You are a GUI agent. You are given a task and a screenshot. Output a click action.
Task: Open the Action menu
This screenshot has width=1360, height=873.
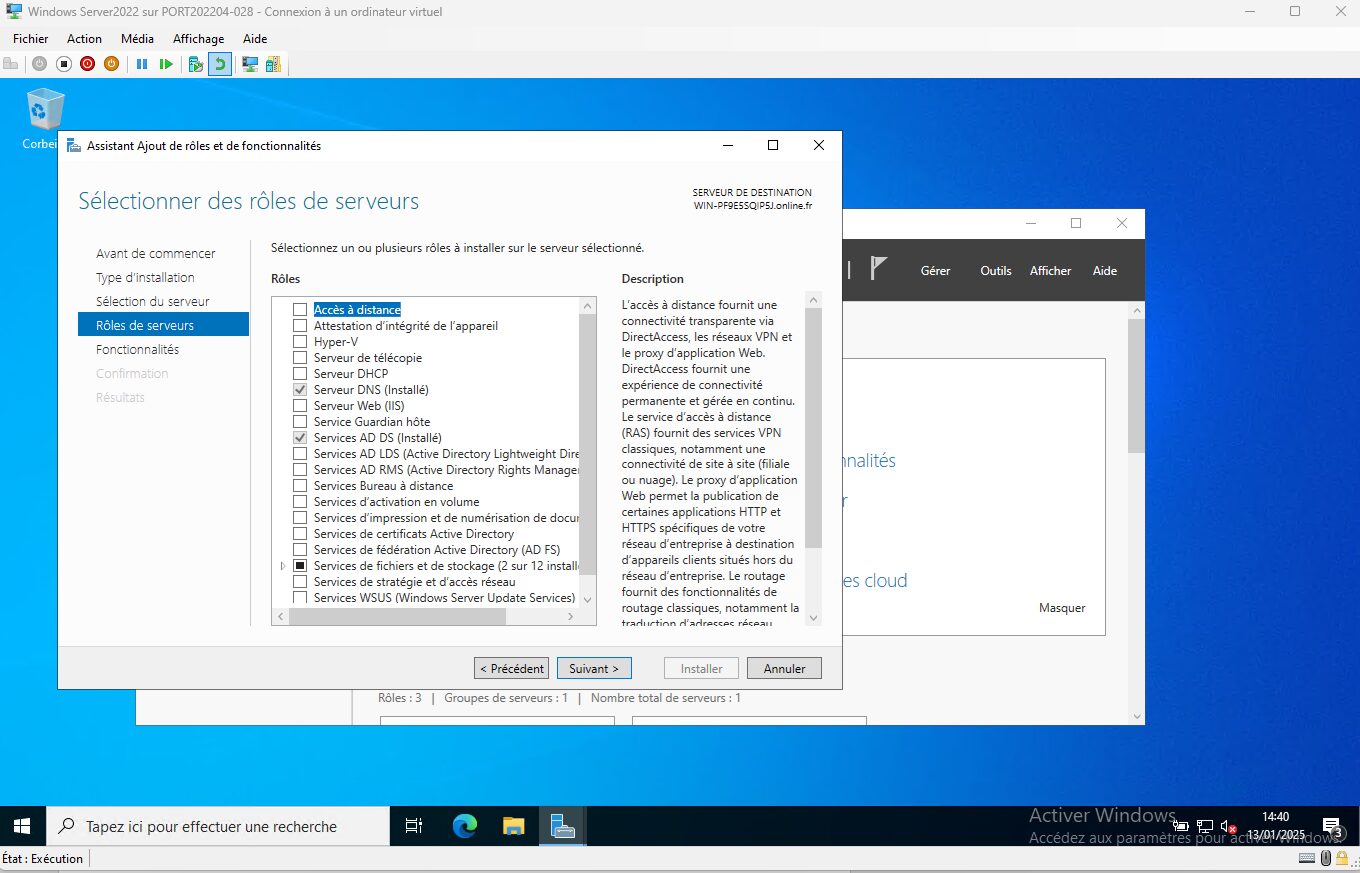click(84, 39)
